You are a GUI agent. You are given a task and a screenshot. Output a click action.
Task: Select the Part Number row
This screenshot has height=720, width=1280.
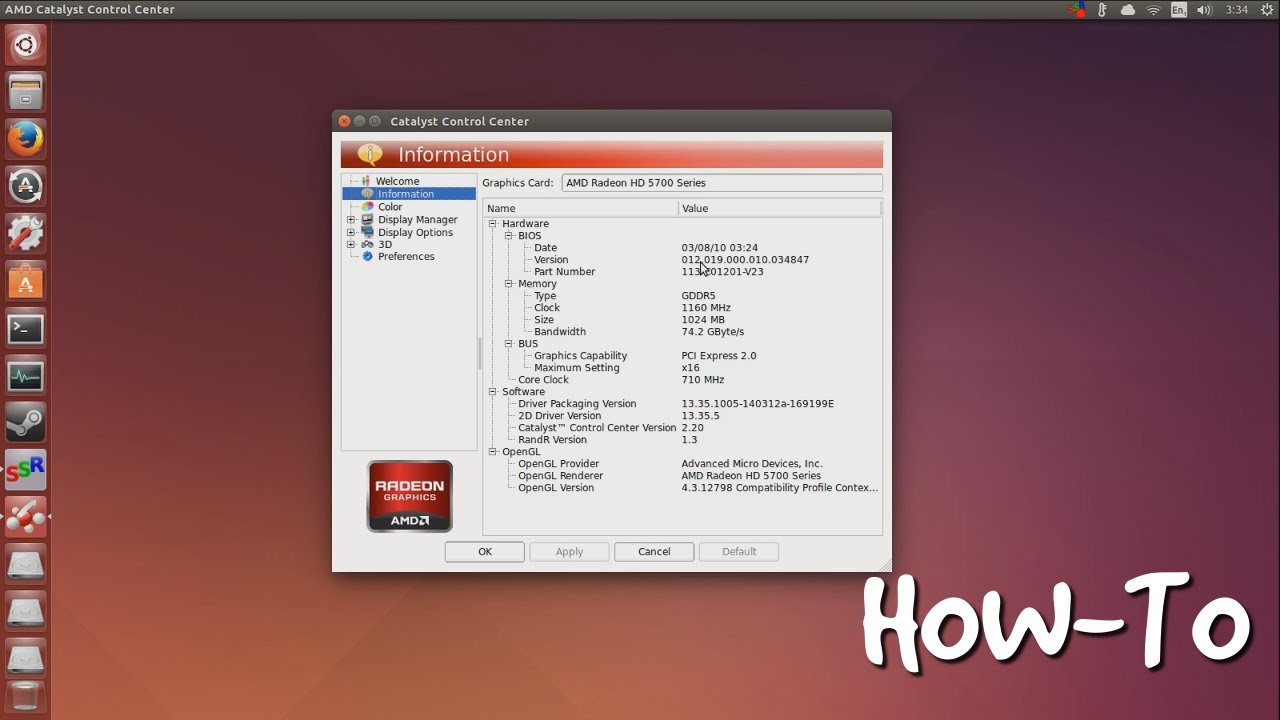pyautogui.click(x=682, y=272)
